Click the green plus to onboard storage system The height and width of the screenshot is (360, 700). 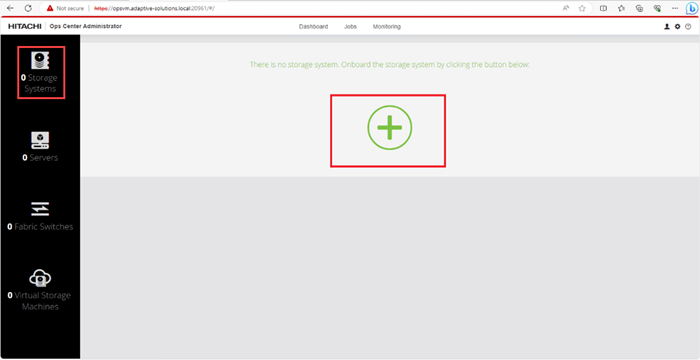(390, 128)
